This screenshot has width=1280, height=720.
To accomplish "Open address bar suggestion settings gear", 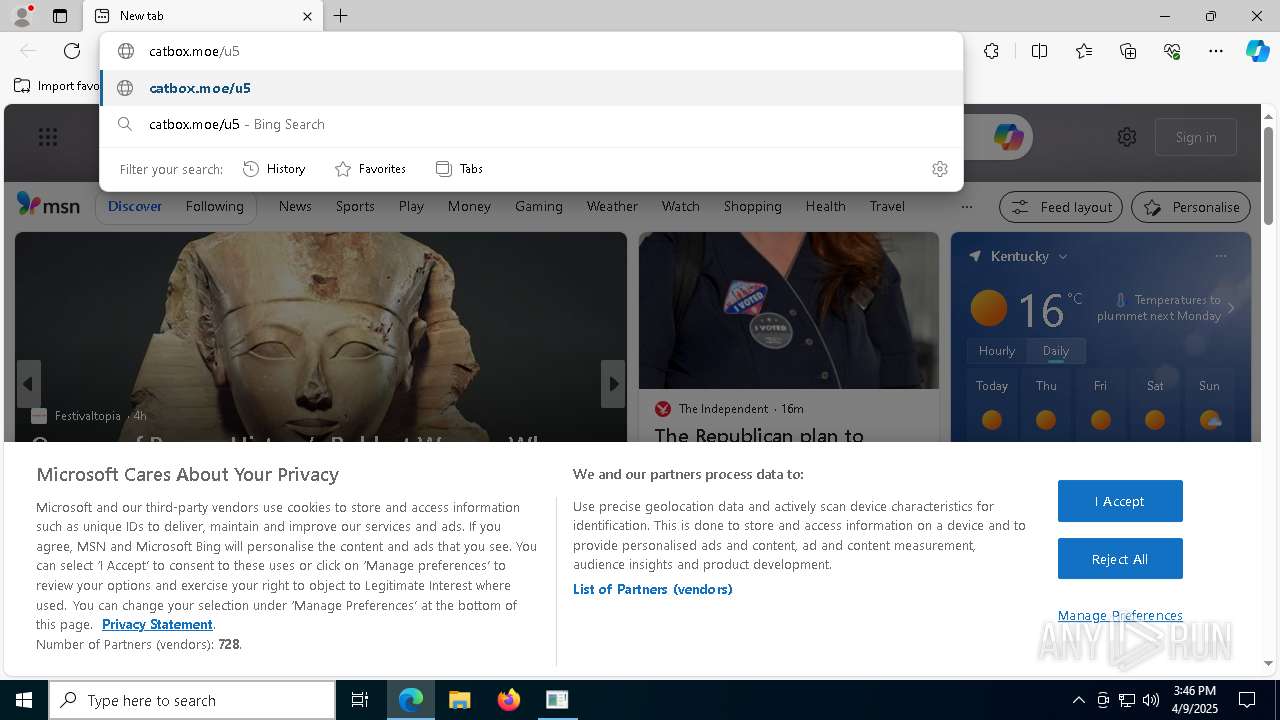I will tap(939, 169).
